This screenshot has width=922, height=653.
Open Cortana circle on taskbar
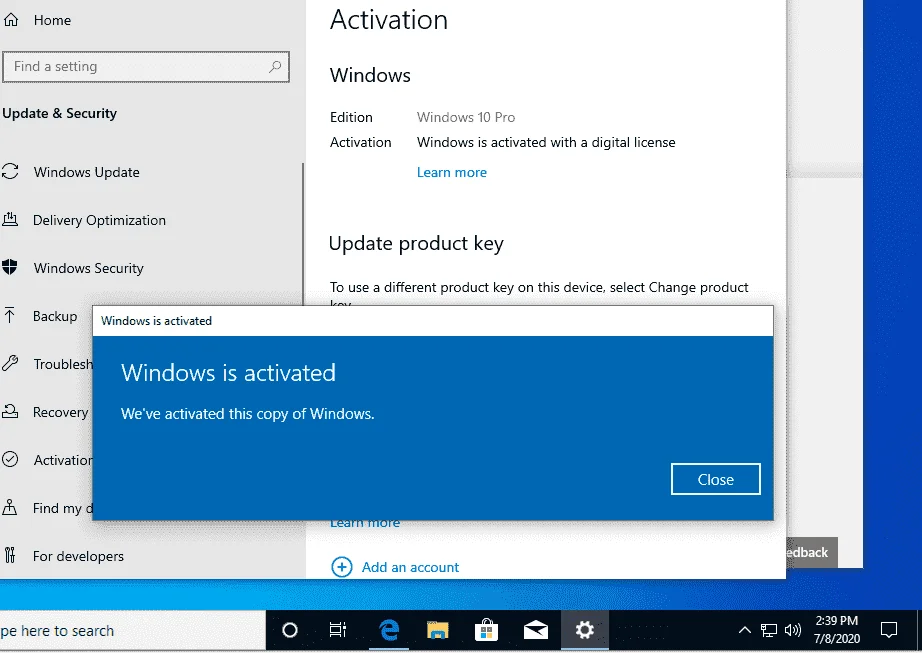(290, 630)
